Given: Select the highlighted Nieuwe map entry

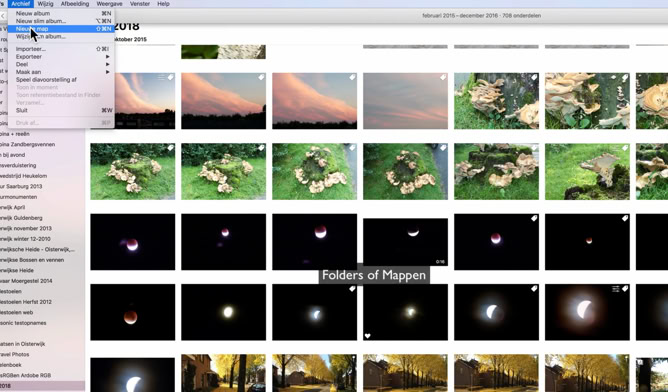Looking at the screenshot, I should 61,29.
